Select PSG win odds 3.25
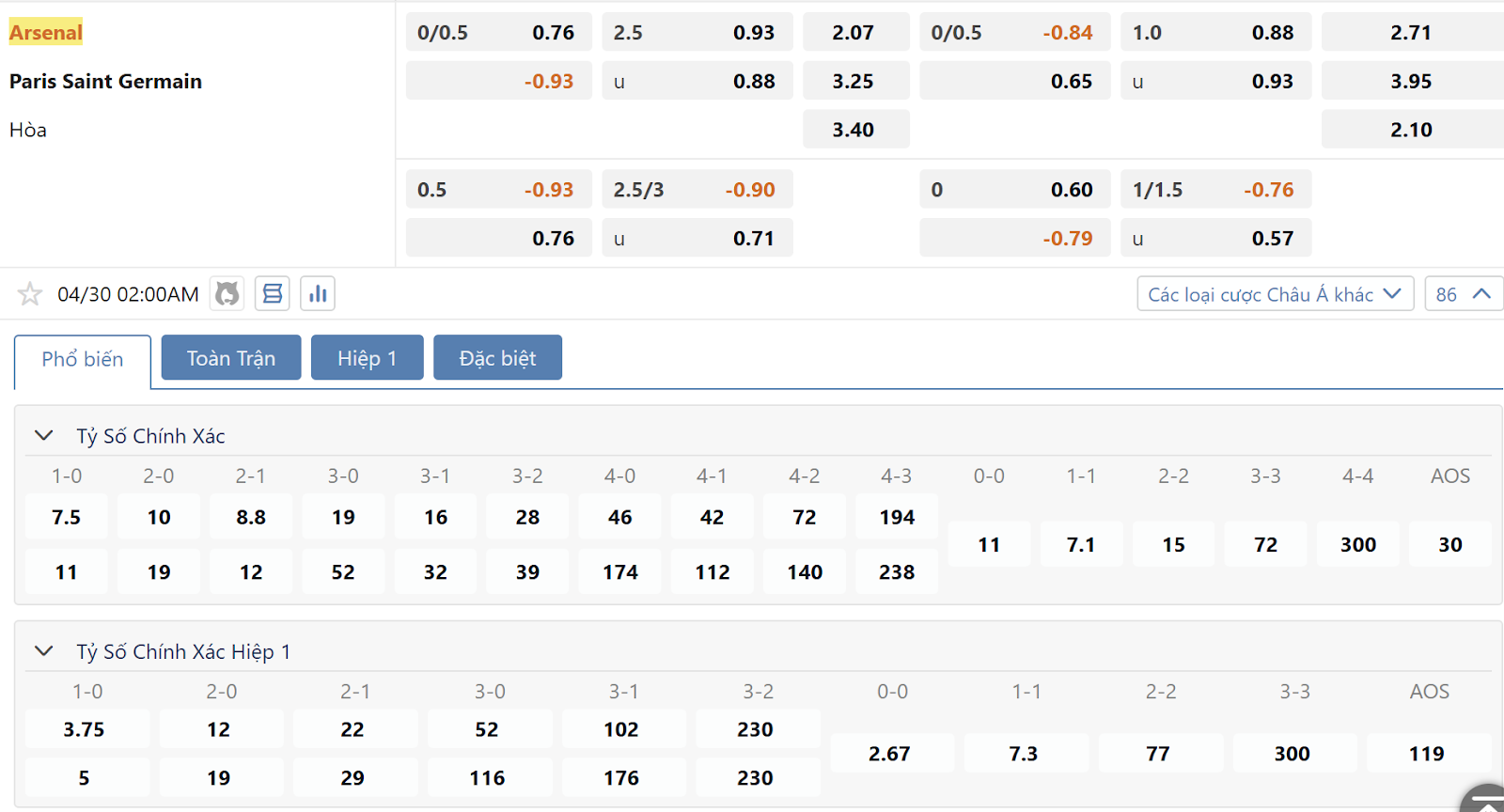This screenshot has height=812, width=1504. (x=856, y=81)
